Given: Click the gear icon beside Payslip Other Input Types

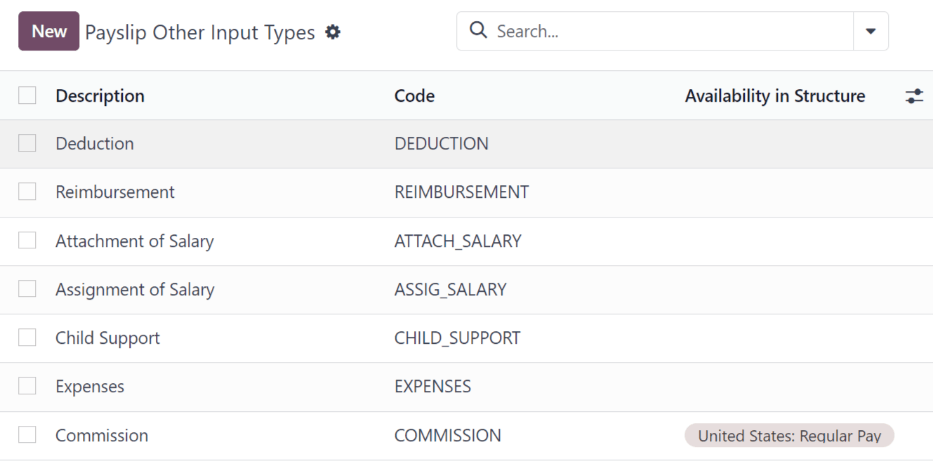Looking at the screenshot, I should point(333,32).
